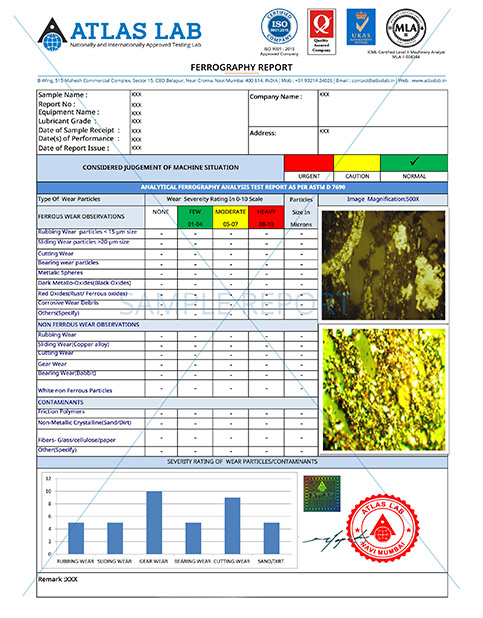Viewport: 483px width, 618px height.
Task: Click the Friction Polymers row label
Action: tap(61, 411)
